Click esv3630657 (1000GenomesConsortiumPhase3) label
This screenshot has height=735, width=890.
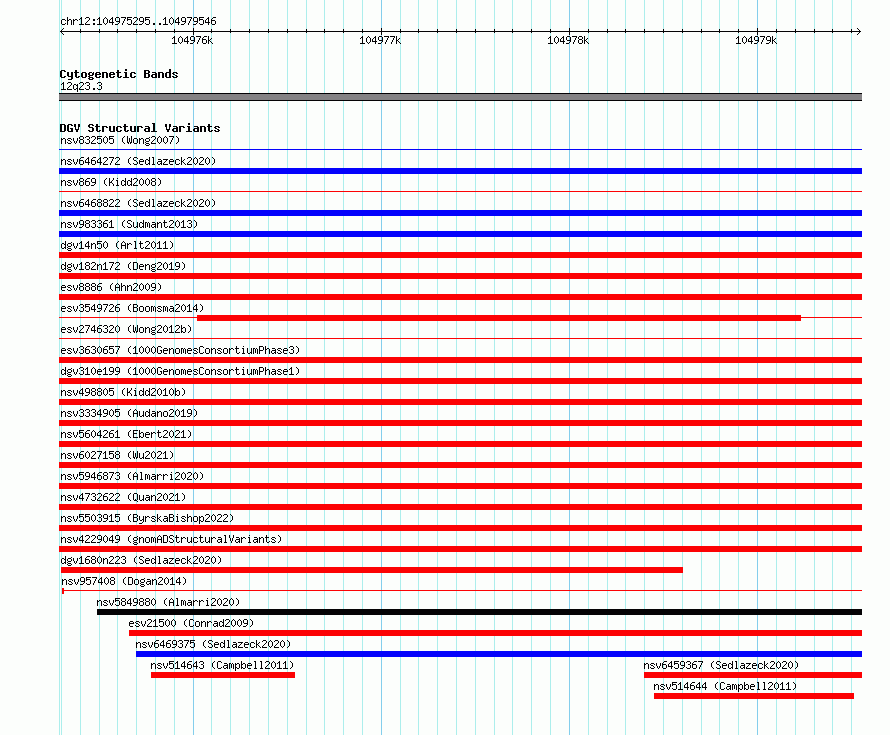pos(180,350)
